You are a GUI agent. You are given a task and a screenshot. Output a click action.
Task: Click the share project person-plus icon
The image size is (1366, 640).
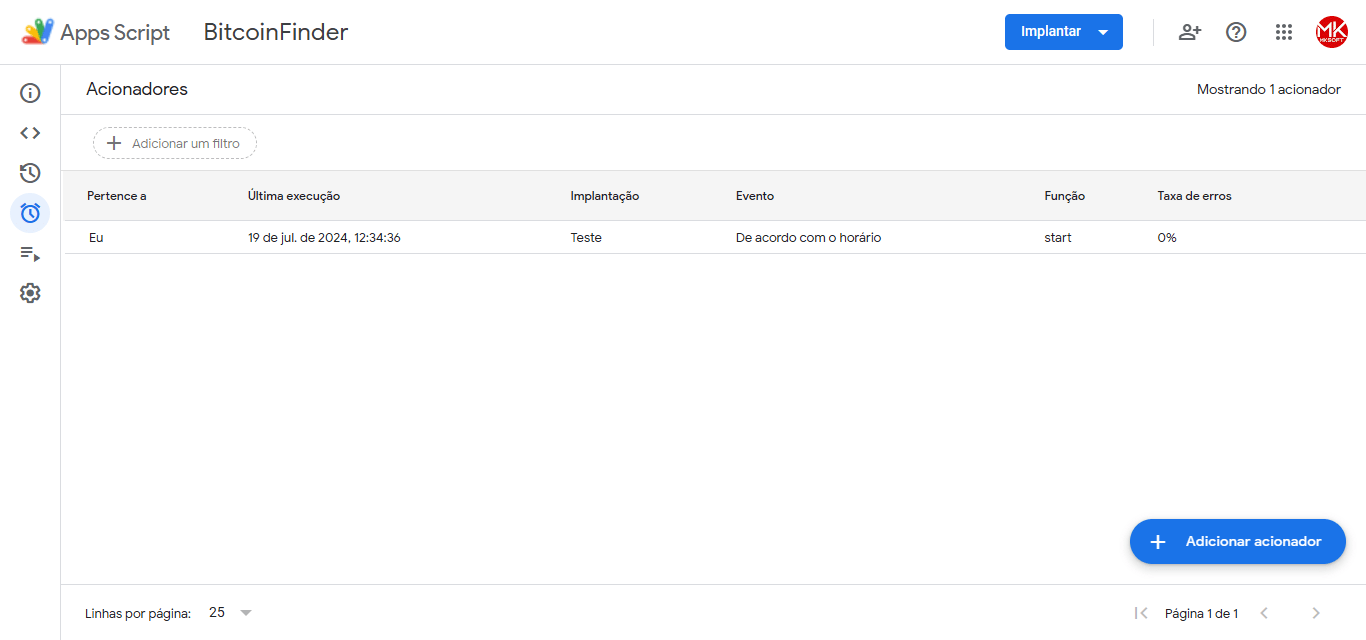tap(1189, 32)
